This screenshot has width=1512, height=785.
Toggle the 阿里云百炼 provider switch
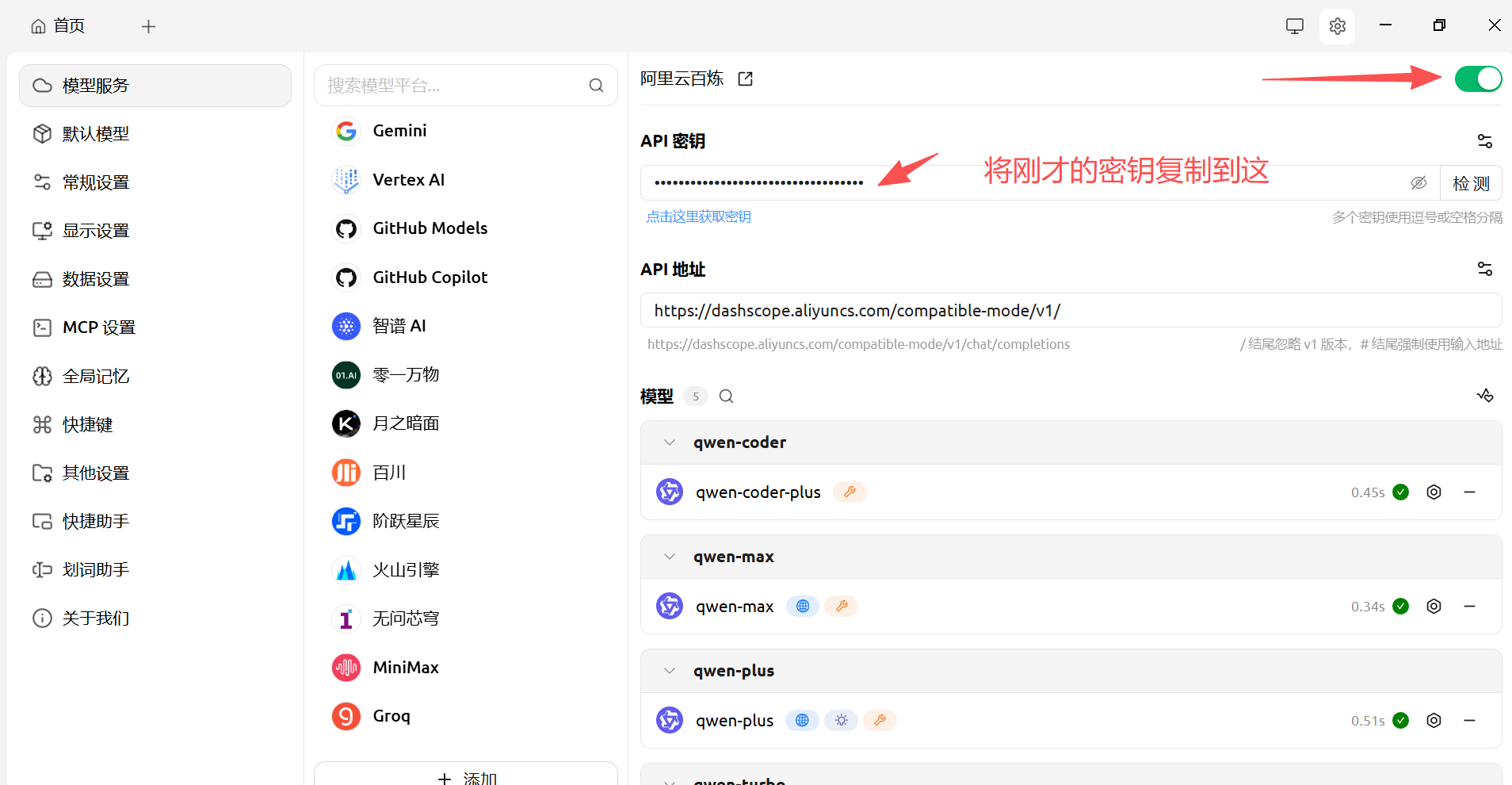[x=1478, y=78]
